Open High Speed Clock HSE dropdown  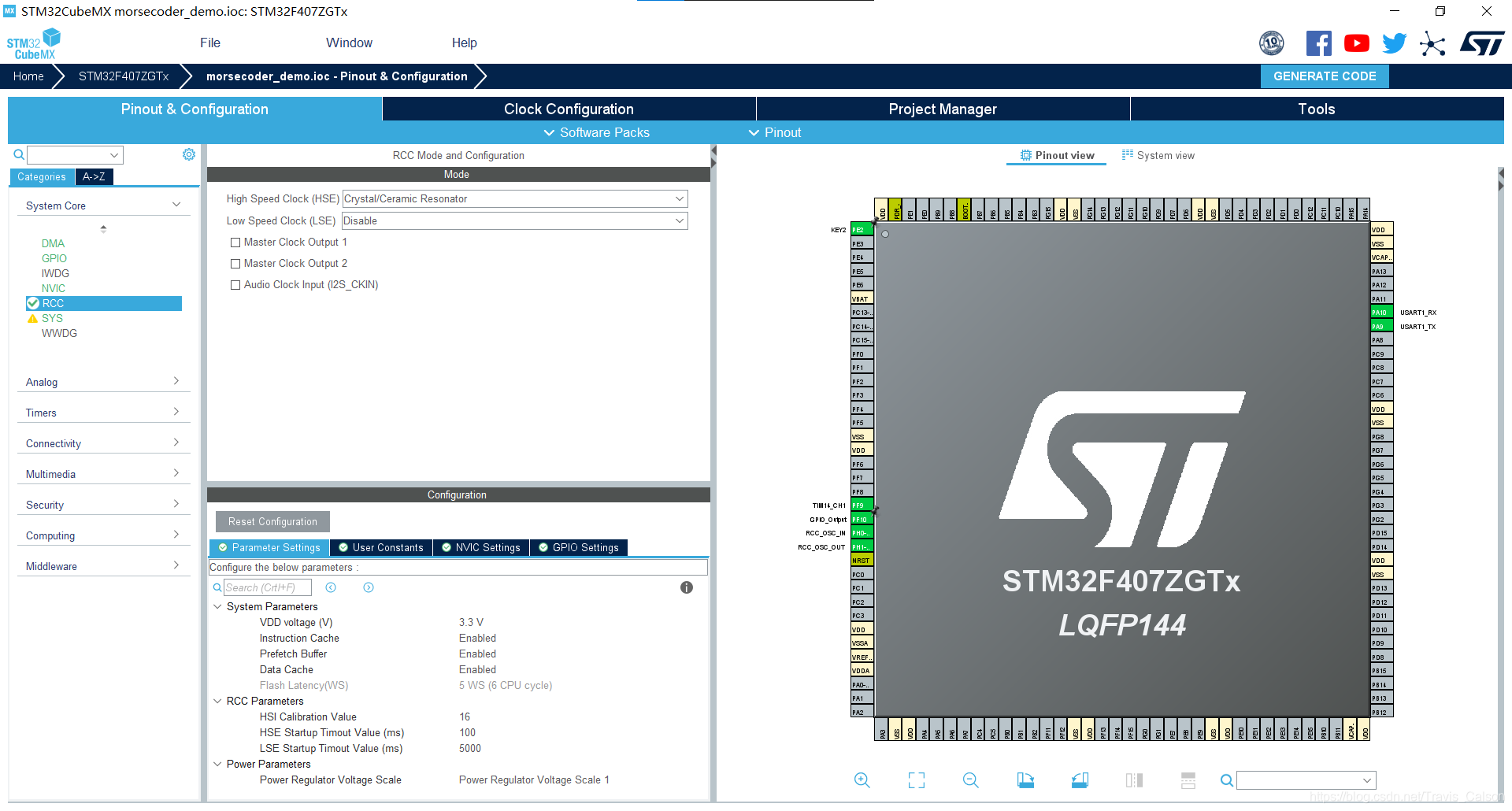point(515,199)
